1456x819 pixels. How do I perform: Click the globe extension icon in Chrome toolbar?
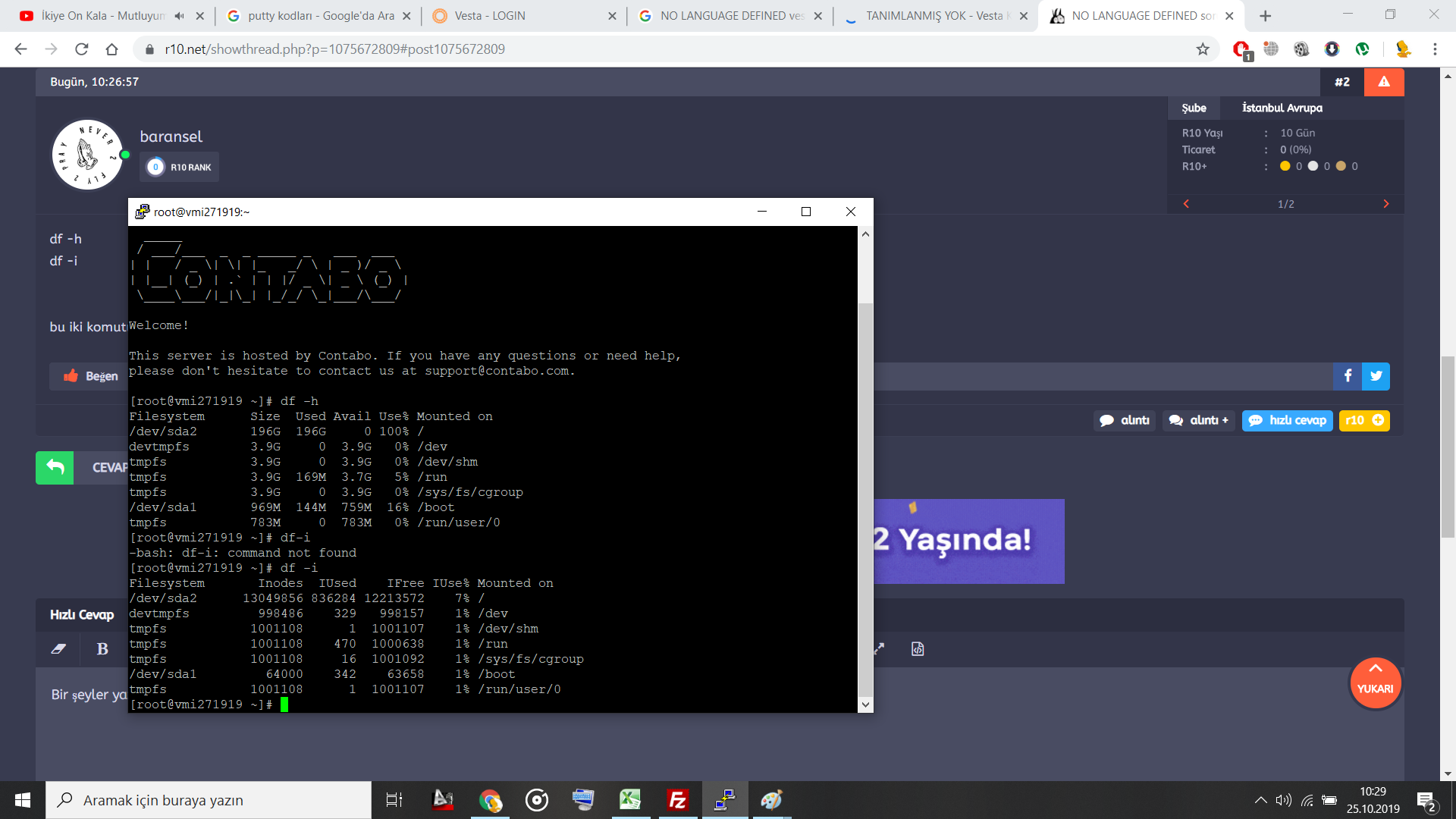tap(1272, 49)
